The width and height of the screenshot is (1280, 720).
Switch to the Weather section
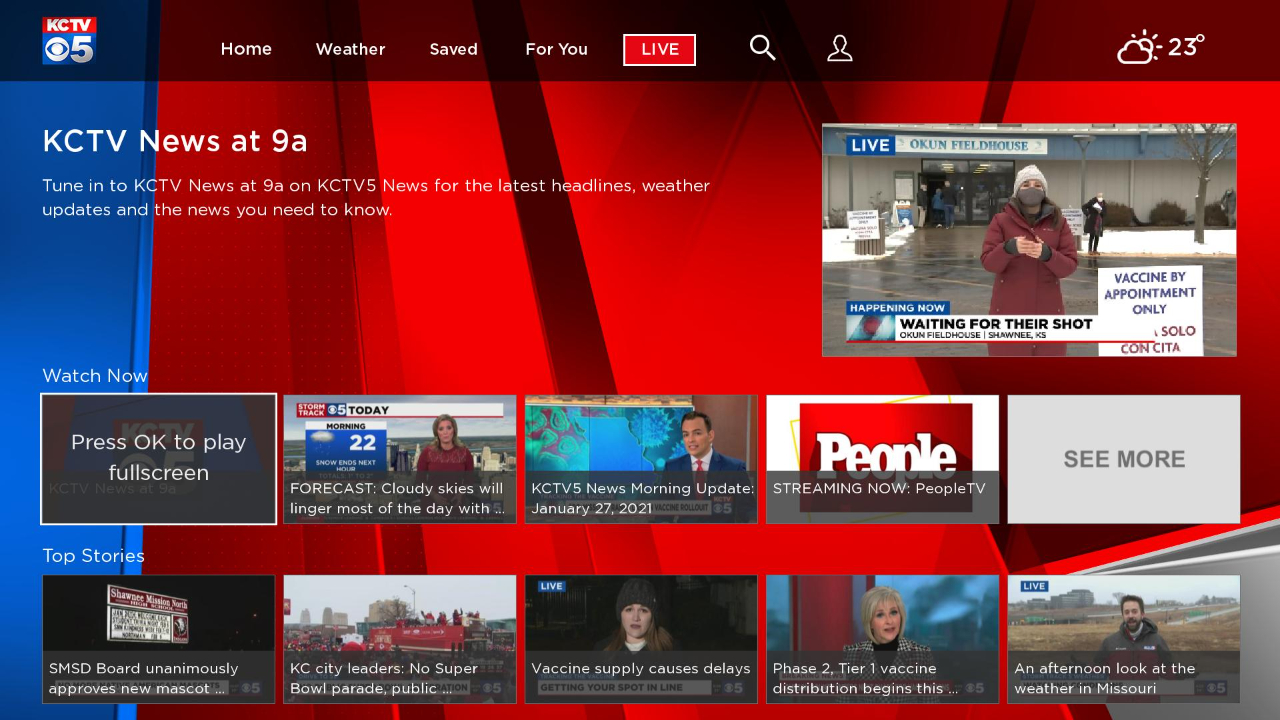350,48
